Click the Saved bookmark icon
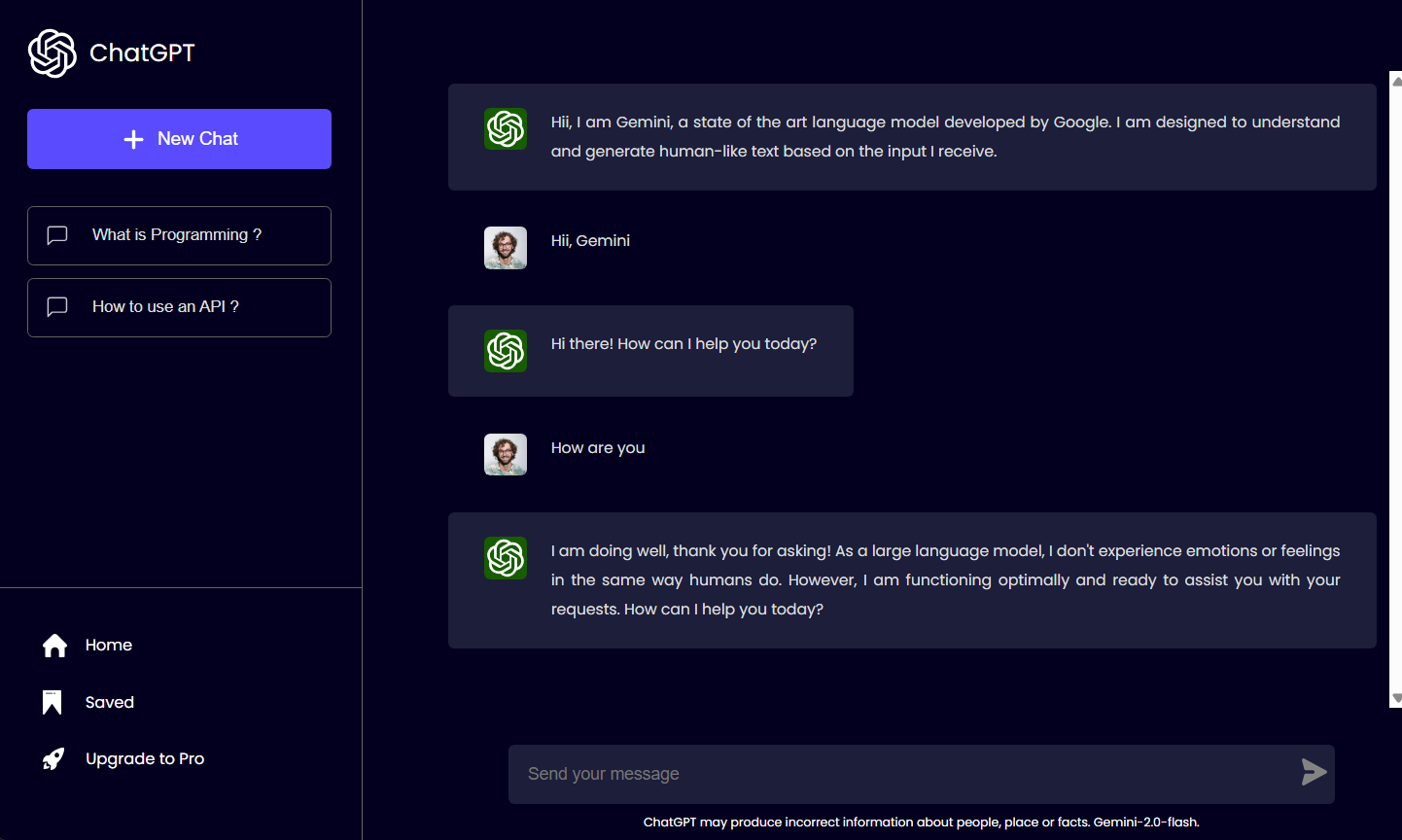 (53, 702)
